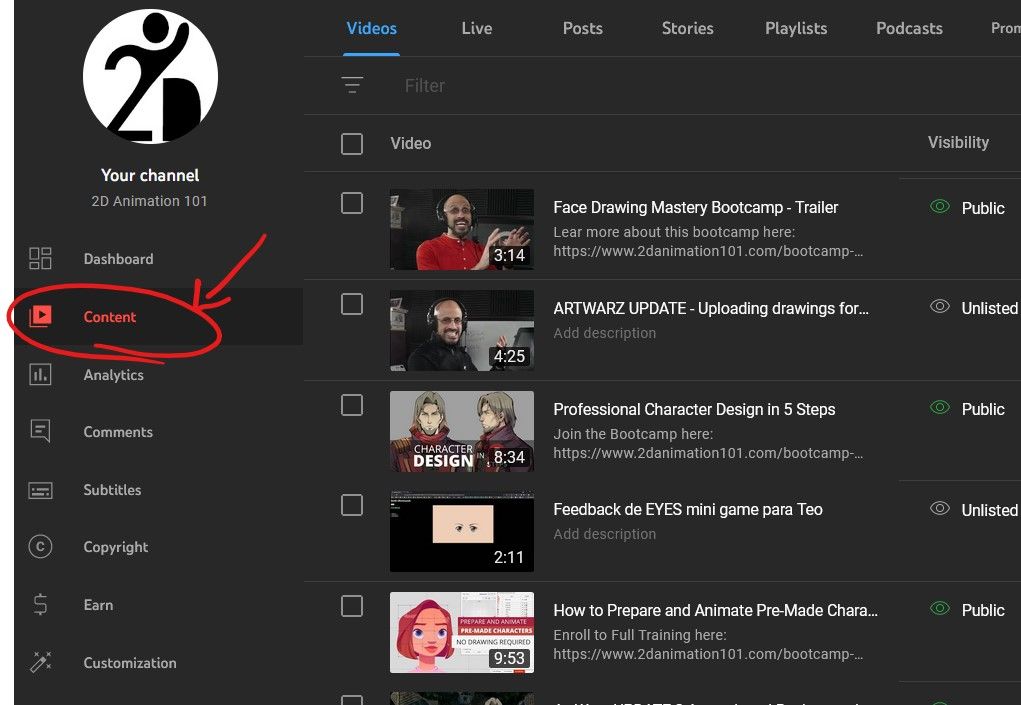Switch to the Playlists tab

pyautogui.click(x=795, y=28)
